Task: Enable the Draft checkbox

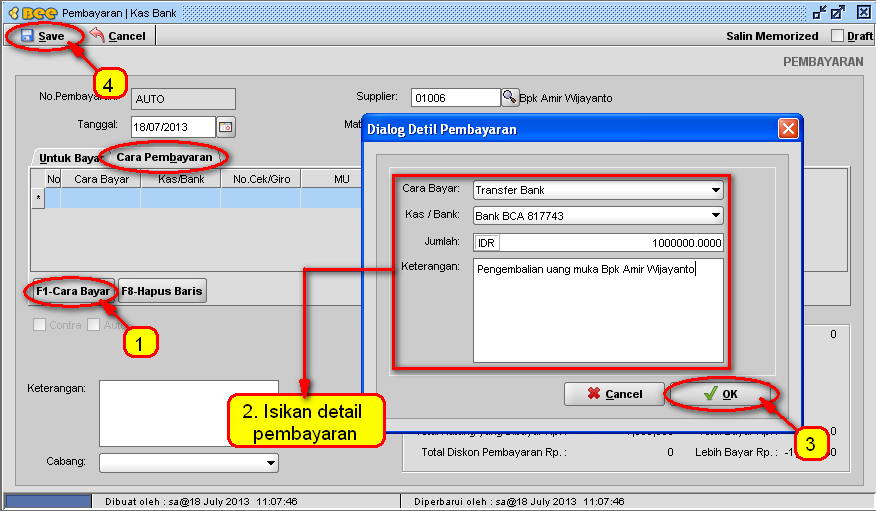Action: [x=837, y=36]
